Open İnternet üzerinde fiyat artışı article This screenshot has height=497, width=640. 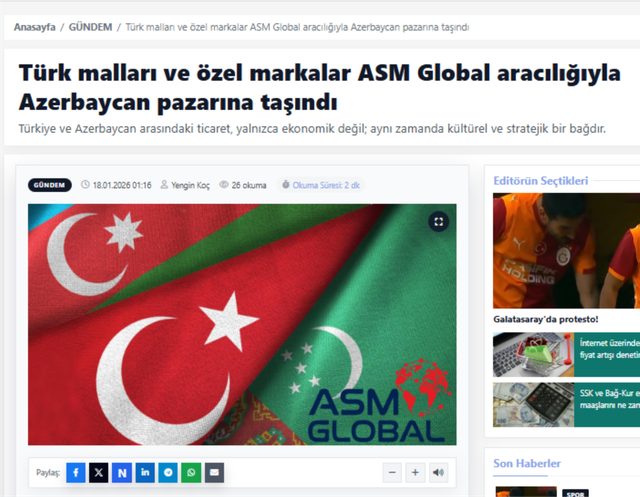(x=609, y=349)
